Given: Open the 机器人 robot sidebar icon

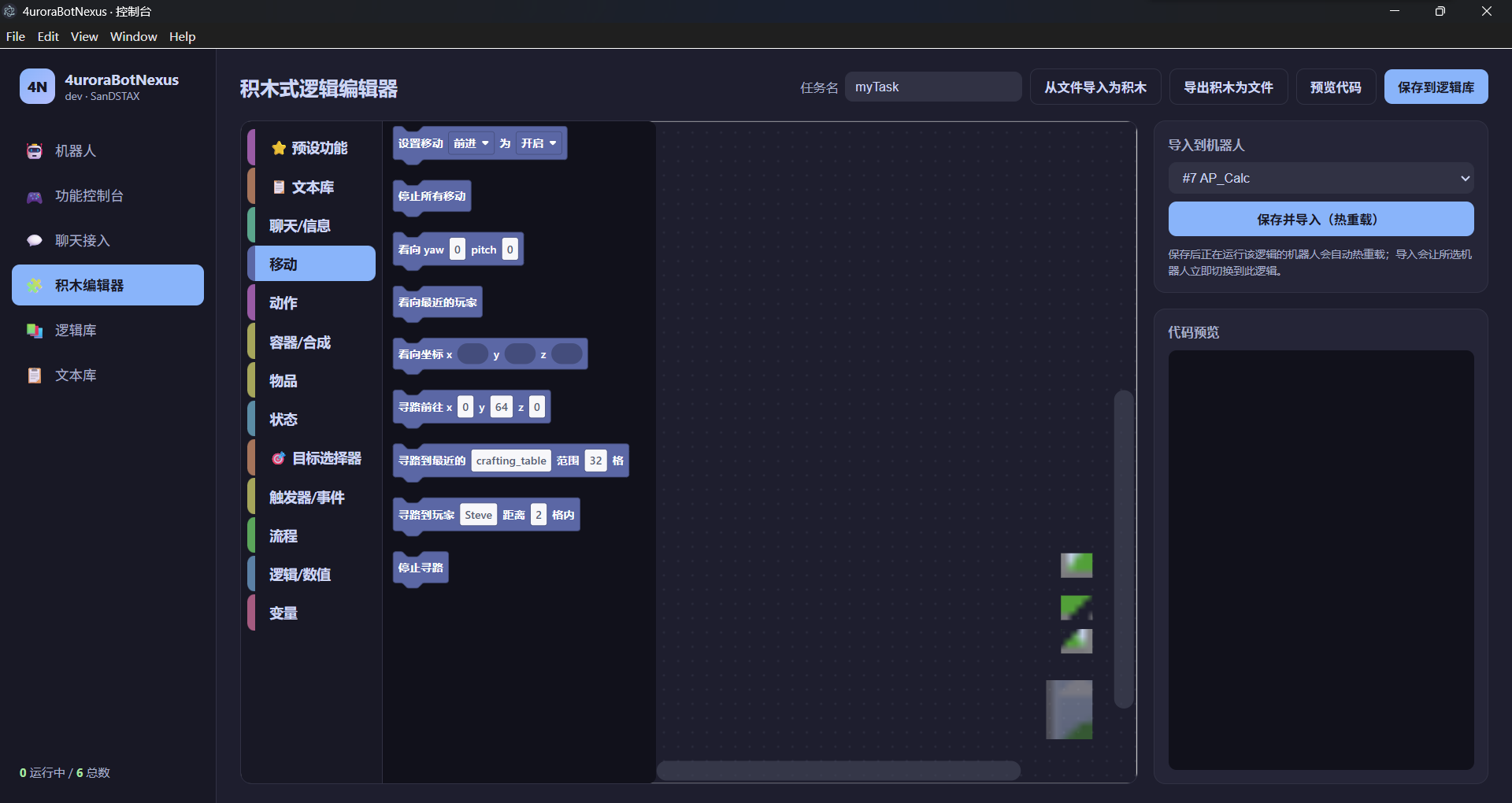Looking at the screenshot, I should coord(35,150).
